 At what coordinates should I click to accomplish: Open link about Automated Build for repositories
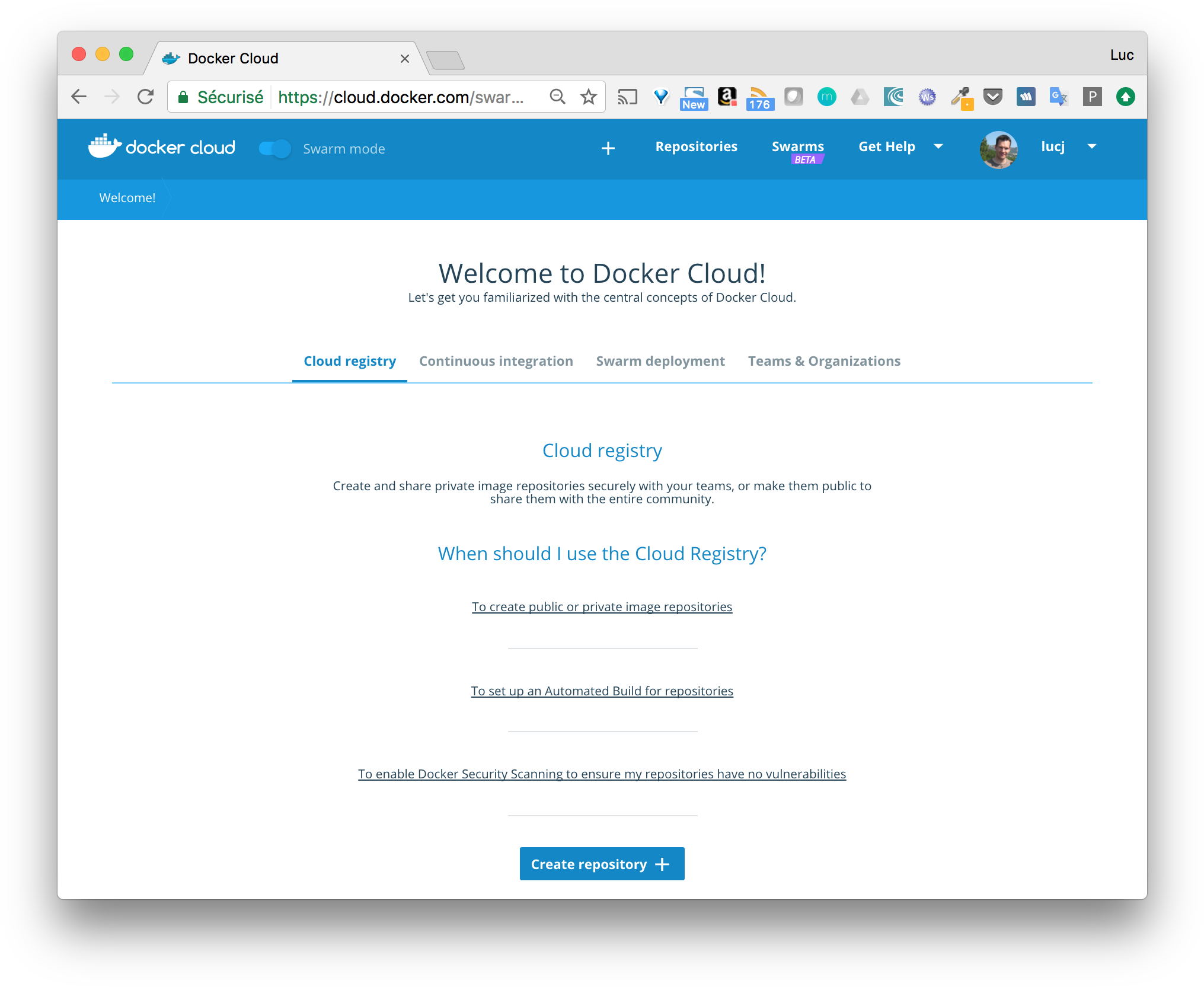pos(602,691)
